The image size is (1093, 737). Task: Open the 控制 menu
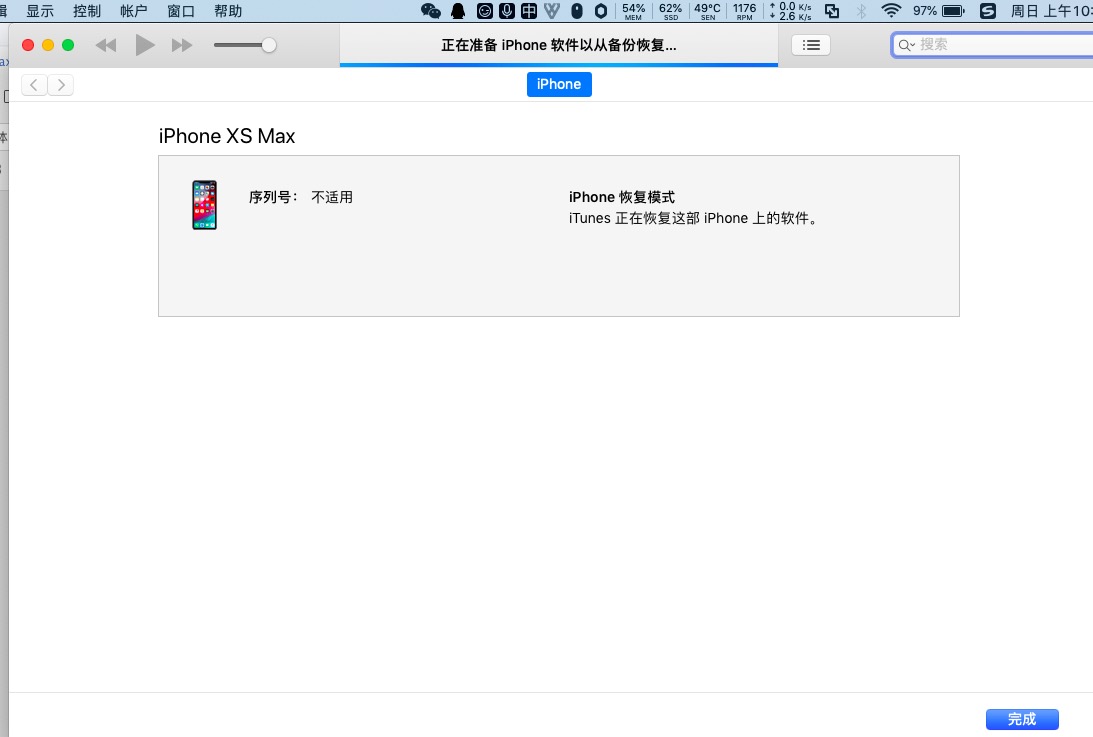[87, 11]
